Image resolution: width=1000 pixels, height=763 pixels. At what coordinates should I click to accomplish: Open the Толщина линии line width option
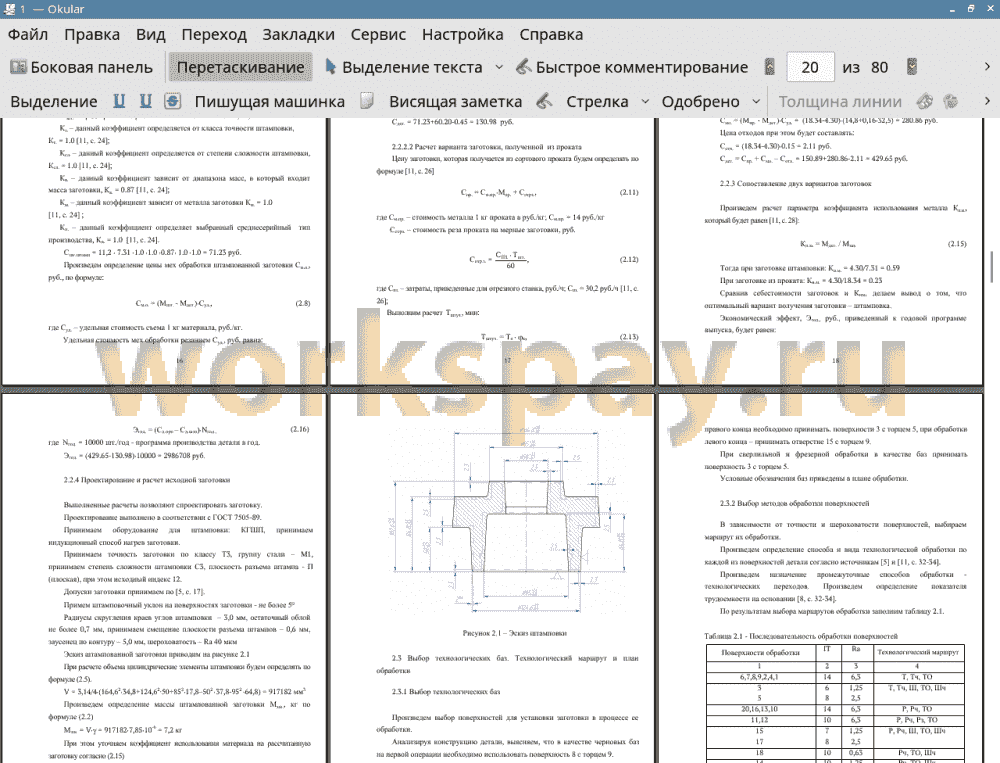(840, 101)
